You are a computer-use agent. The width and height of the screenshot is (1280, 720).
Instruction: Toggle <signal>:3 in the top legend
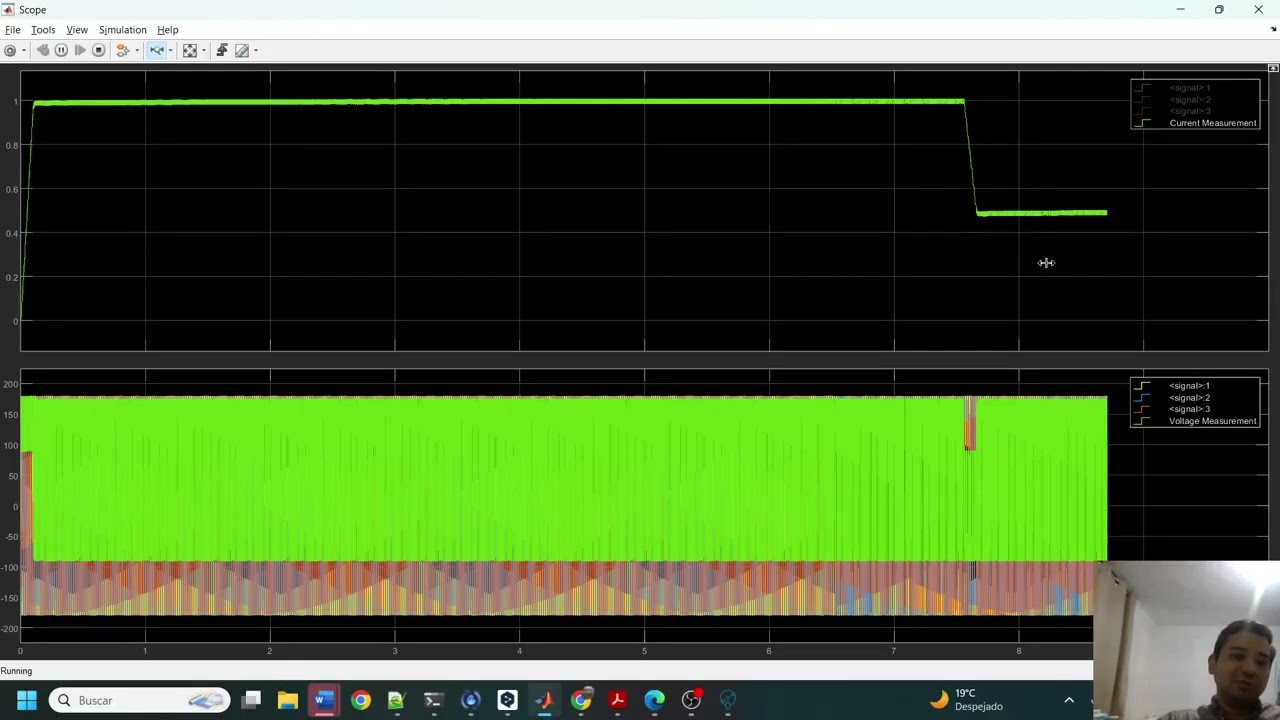tap(1189, 111)
